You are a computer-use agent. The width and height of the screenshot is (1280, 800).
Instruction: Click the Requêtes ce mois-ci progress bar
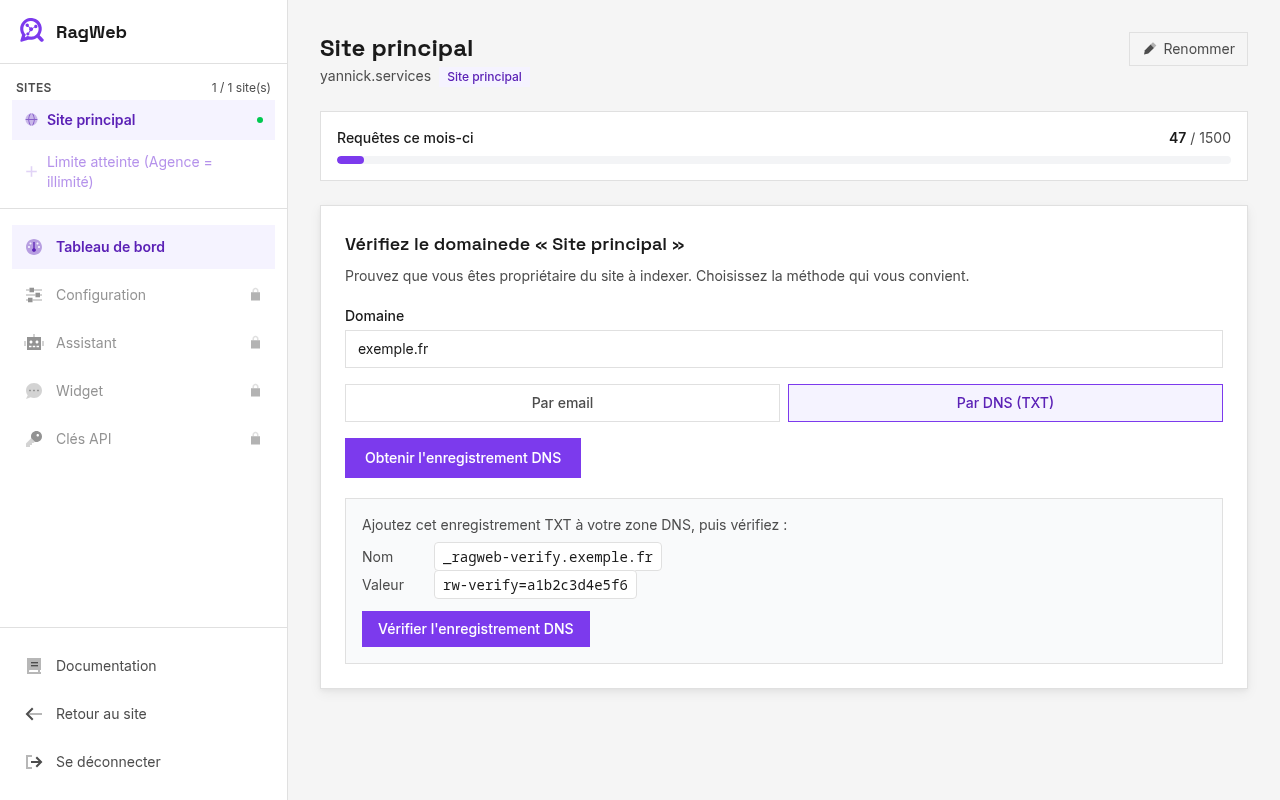(x=784, y=160)
